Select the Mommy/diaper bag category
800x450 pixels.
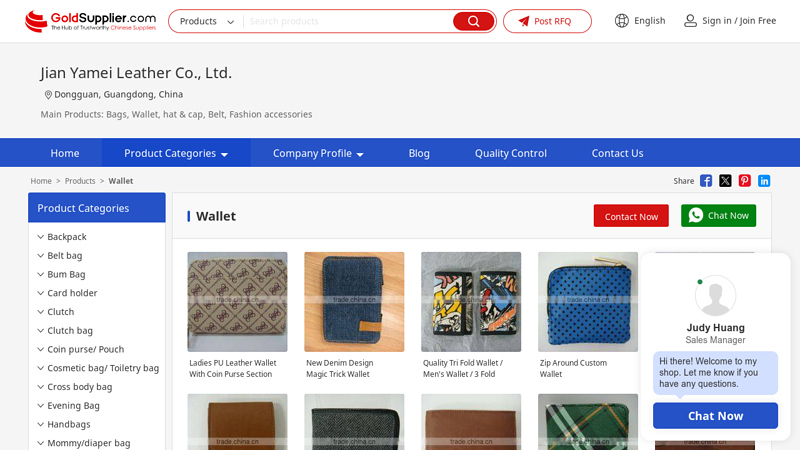pos(89,443)
